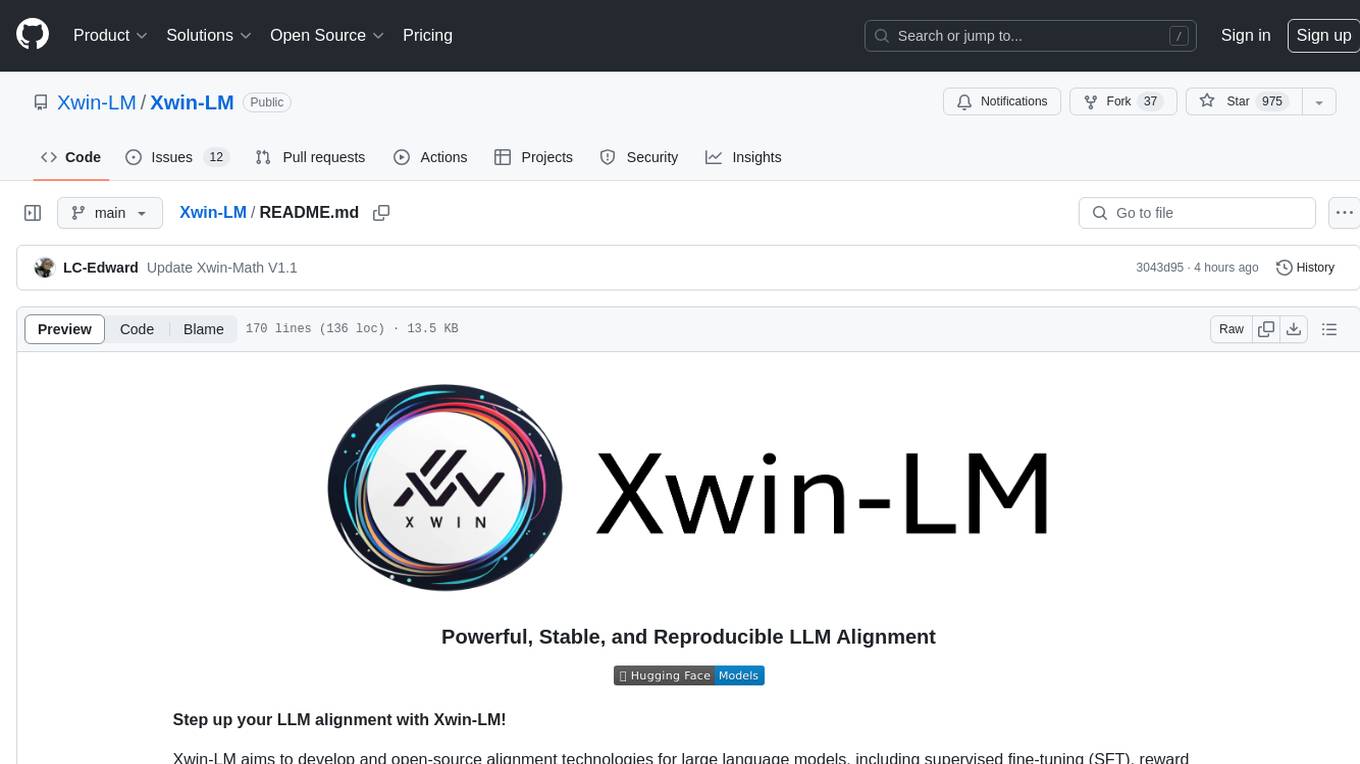
Task: View the file History
Action: (x=1305, y=267)
